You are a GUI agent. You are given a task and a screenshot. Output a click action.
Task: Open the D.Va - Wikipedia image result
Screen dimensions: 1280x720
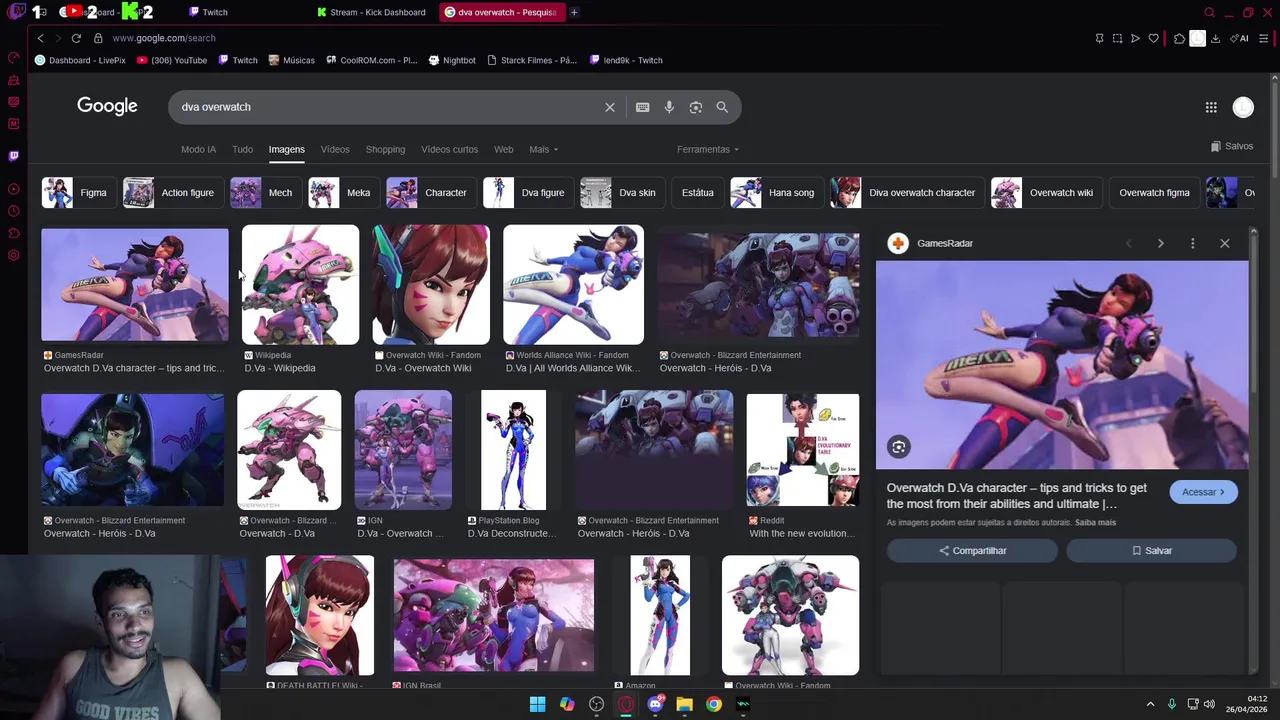300,285
